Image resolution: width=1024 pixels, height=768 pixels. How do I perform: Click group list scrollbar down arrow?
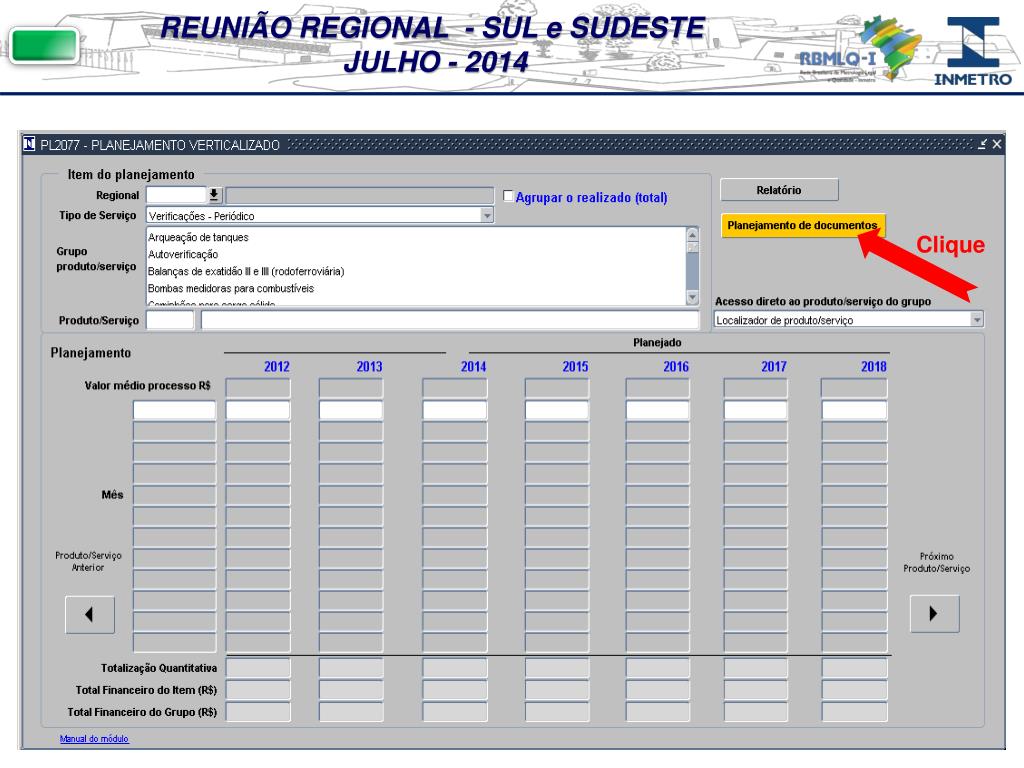[692, 298]
